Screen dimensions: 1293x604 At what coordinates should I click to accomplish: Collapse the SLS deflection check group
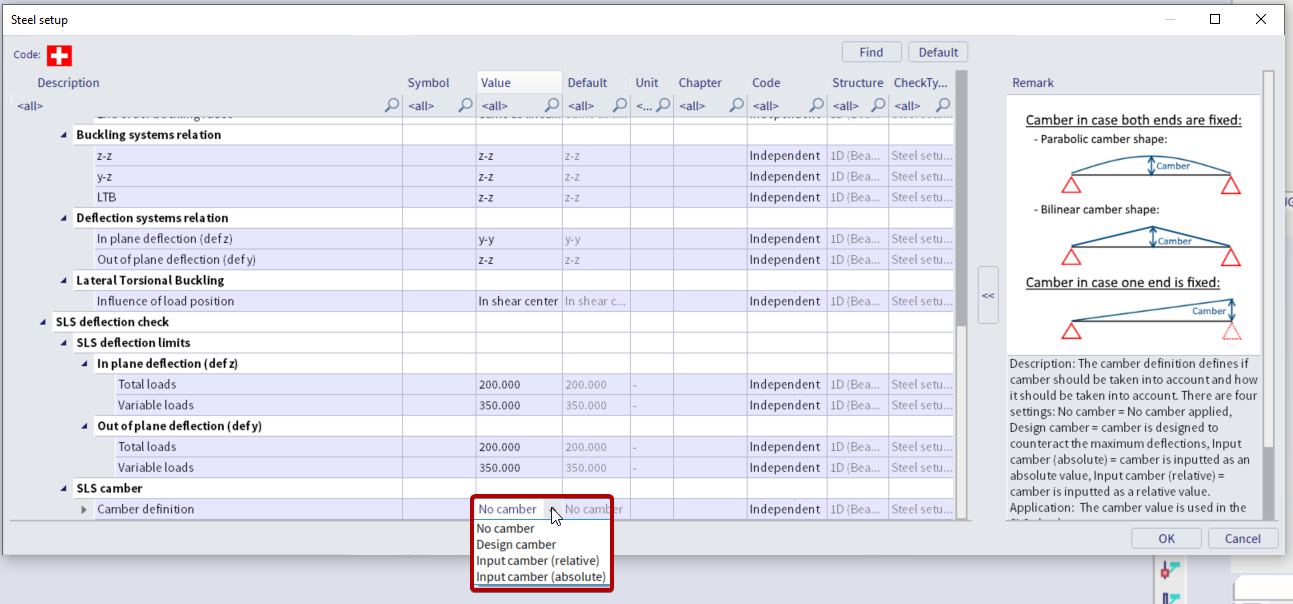tap(43, 322)
